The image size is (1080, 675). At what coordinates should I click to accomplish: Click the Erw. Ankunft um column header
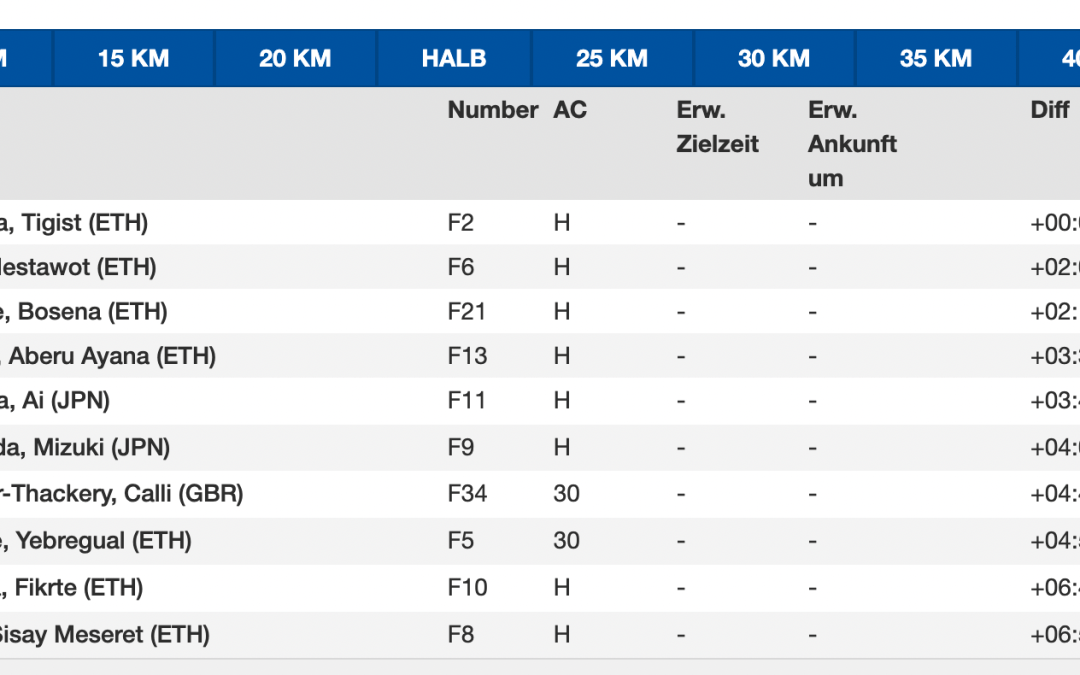tap(852, 144)
